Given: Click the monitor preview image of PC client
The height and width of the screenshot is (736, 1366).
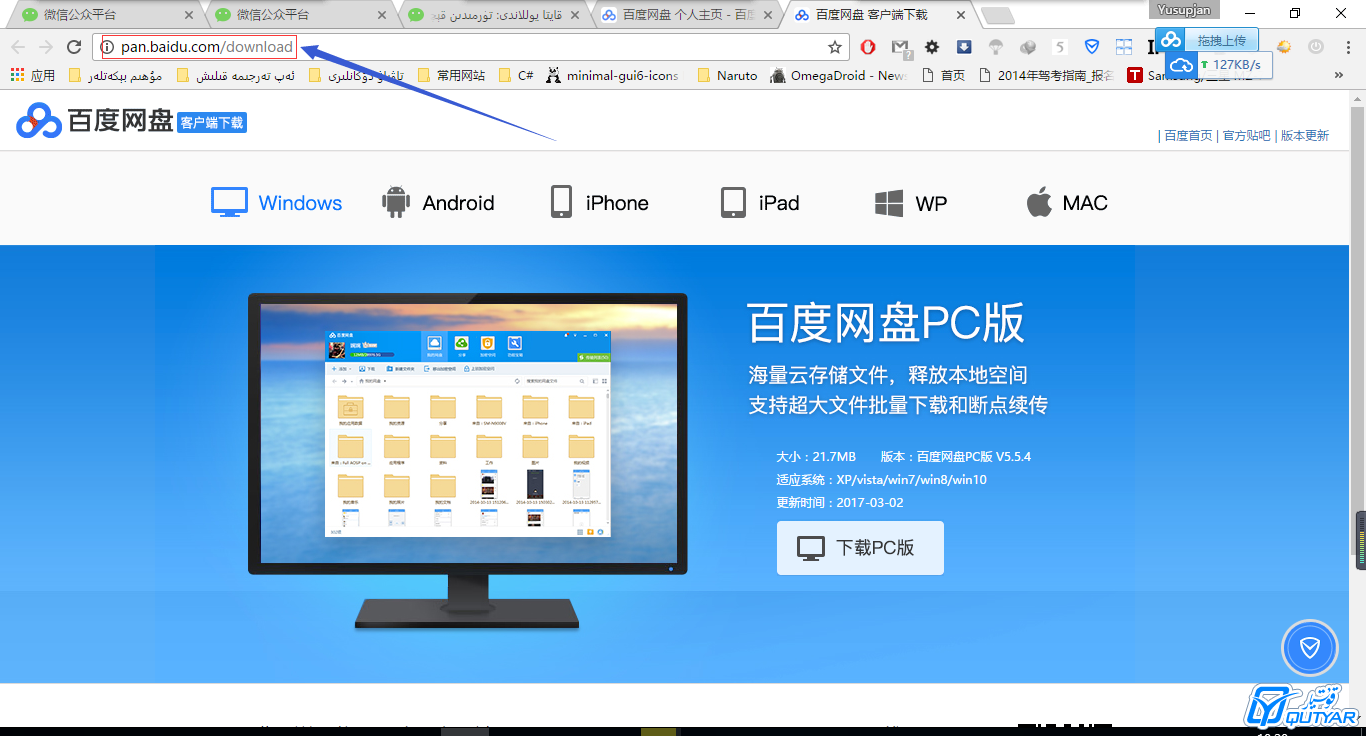Looking at the screenshot, I should point(468,460).
